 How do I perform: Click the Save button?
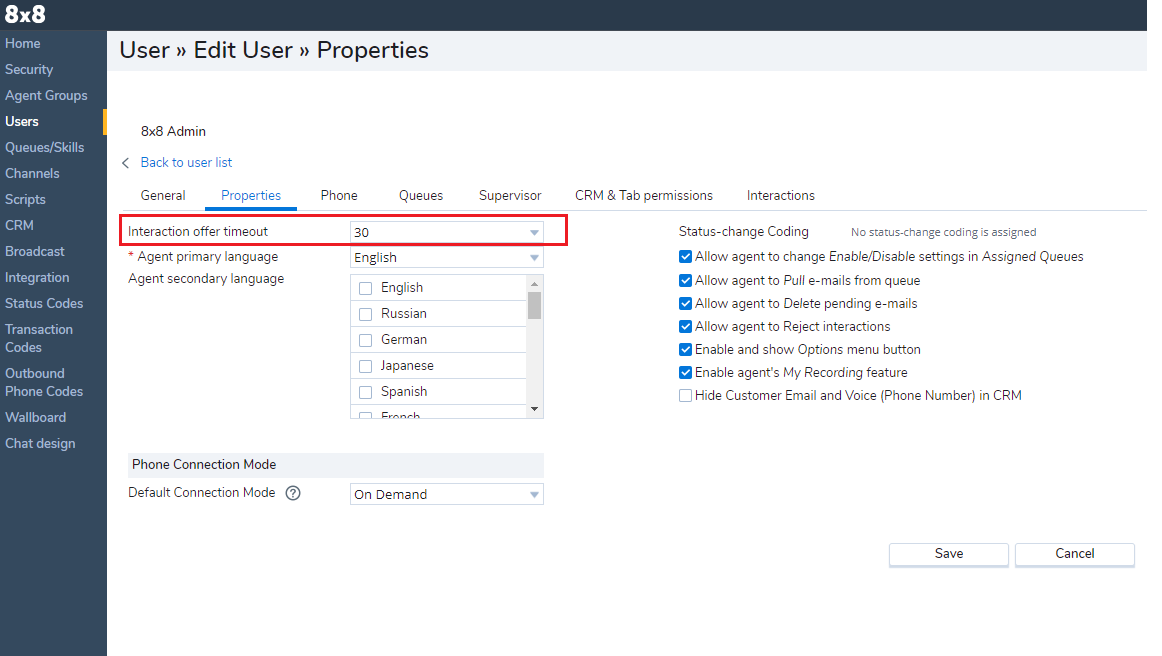(x=948, y=554)
